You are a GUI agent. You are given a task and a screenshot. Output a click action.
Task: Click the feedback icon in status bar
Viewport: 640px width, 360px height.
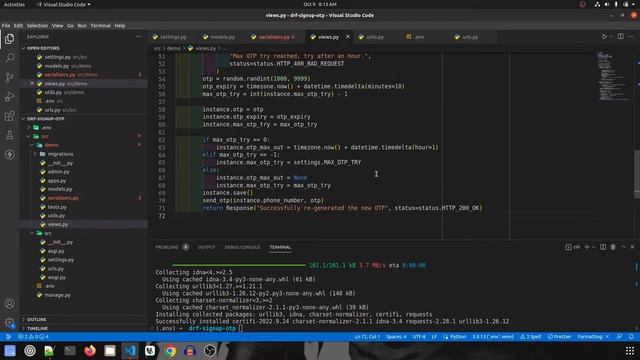pyautogui.click(x=620, y=337)
